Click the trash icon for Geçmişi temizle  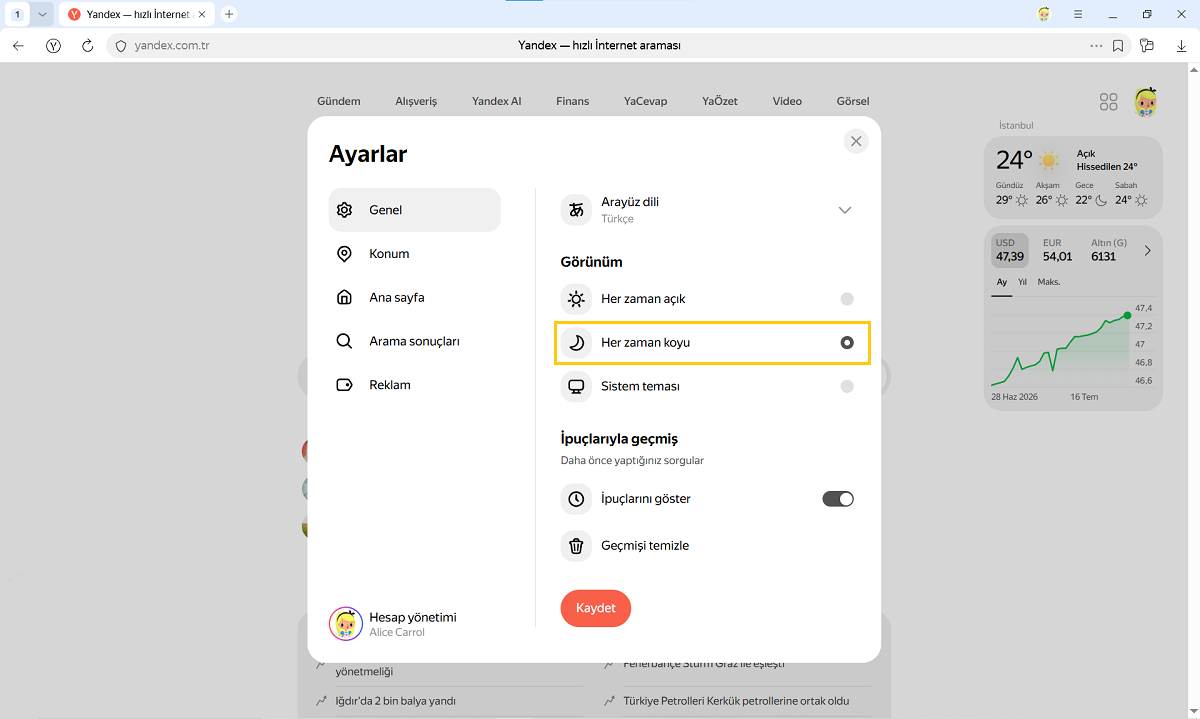[576, 546]
